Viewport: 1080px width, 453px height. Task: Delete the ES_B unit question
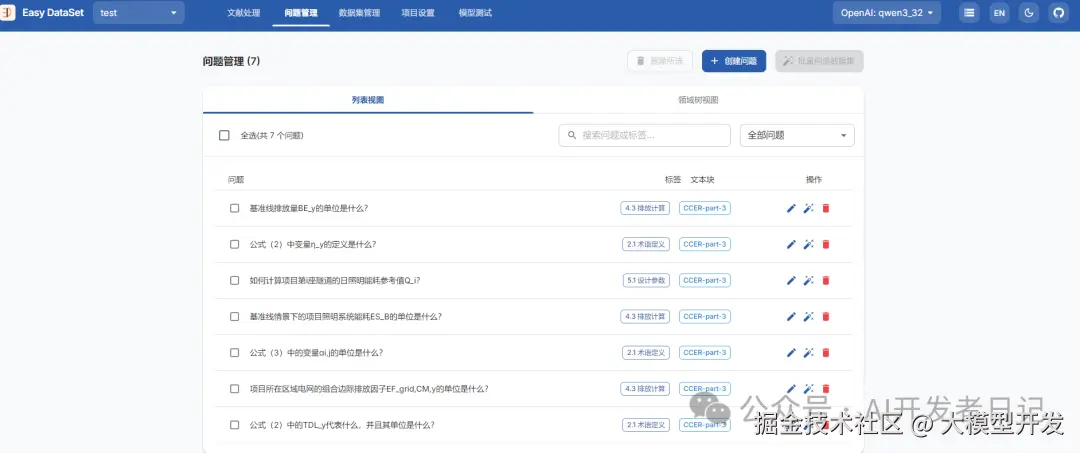(826, 316)
